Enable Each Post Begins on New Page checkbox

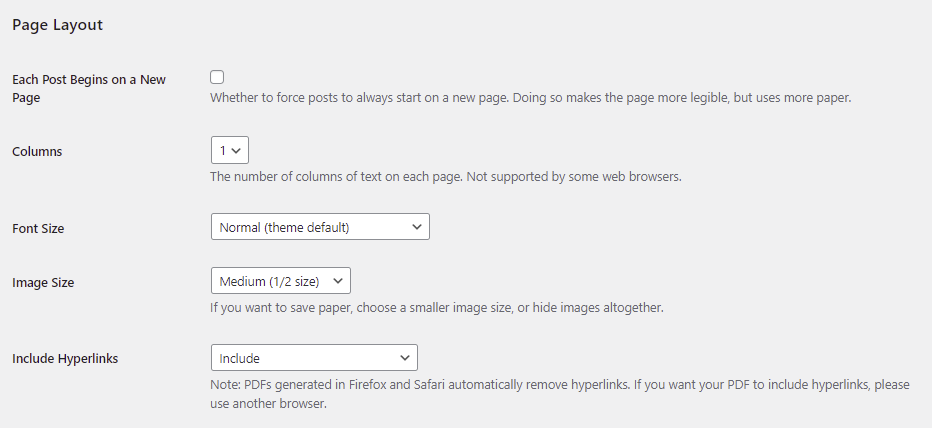point(217,77)
